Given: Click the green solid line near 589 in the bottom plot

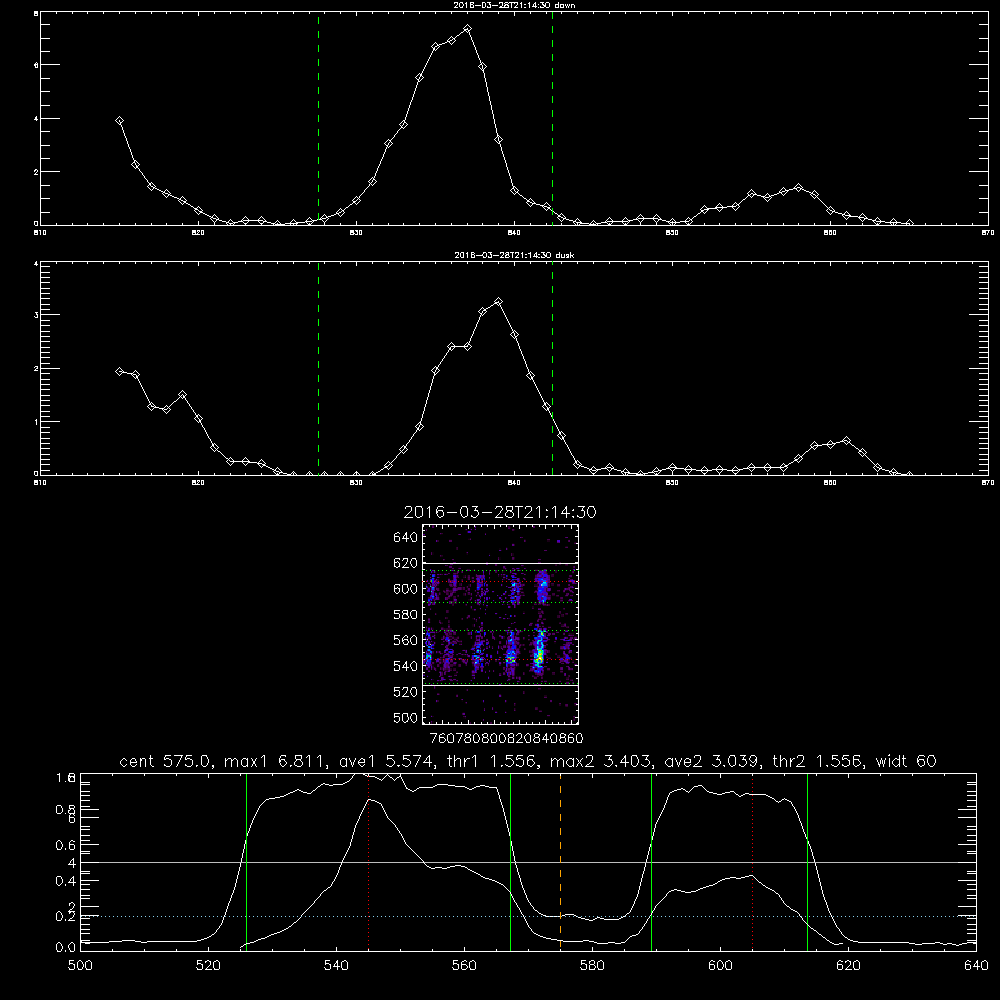Looking at the screenshot, I should [651, 862].
